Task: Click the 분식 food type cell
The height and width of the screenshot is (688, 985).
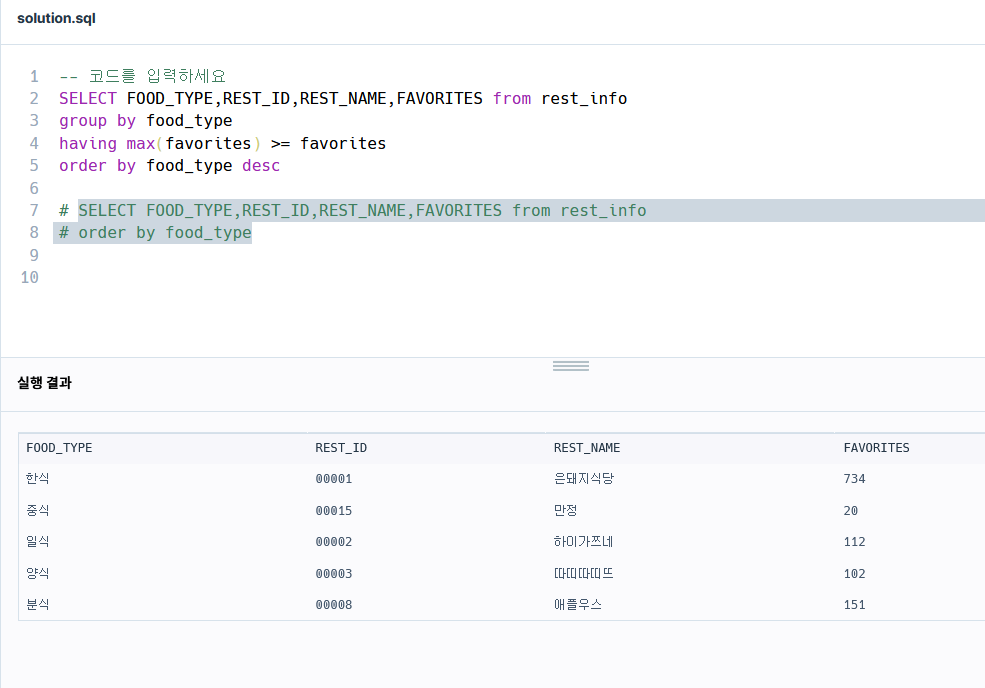Action: (x=38, y=604)
